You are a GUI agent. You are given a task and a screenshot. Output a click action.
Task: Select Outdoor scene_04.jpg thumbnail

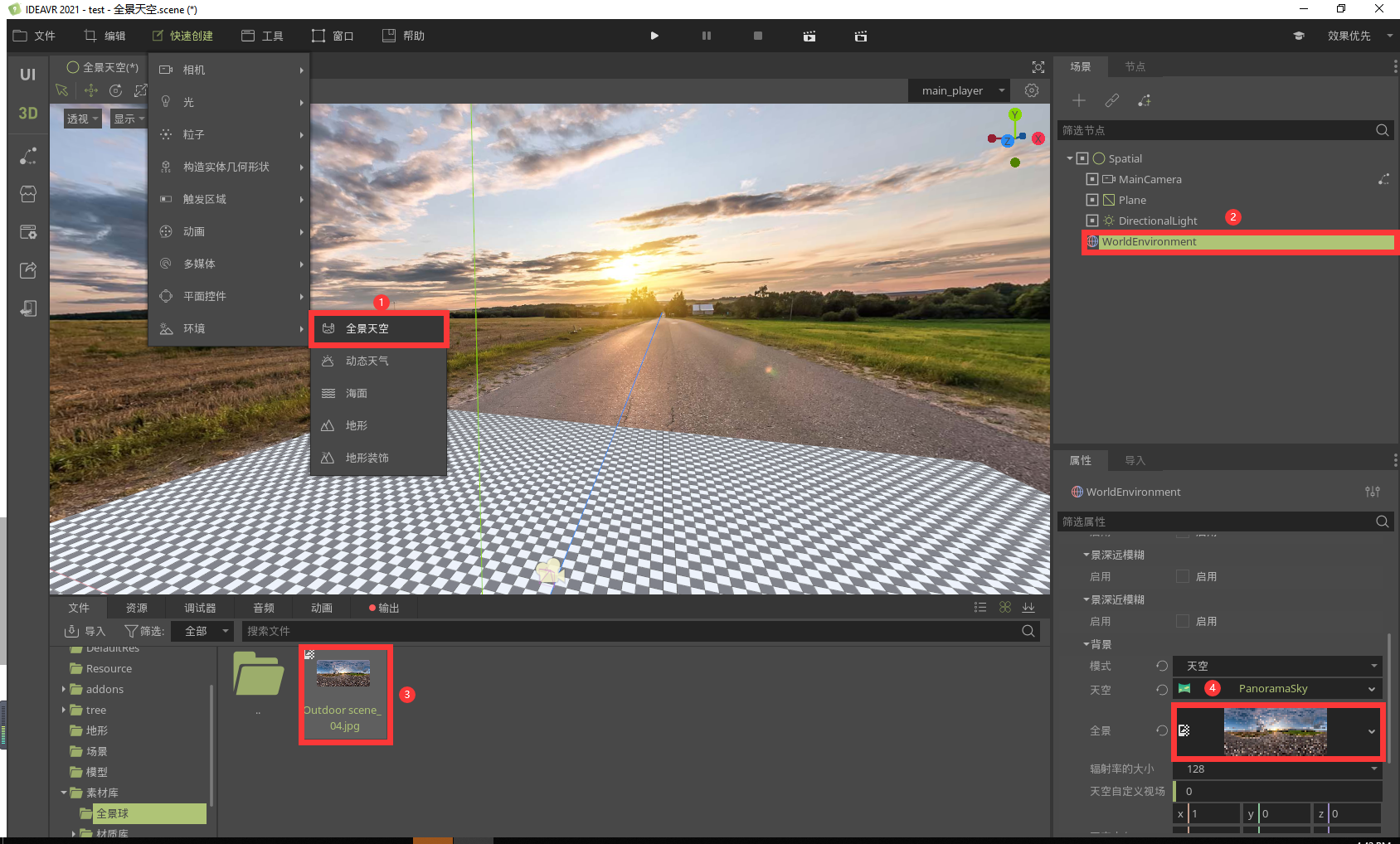point(345,694)
